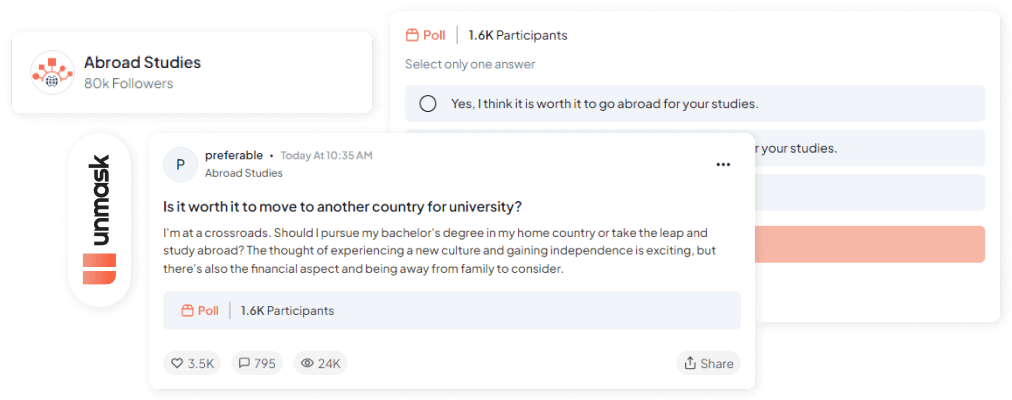Select the 'Yes, I think it is worth it' radio option

428,104
